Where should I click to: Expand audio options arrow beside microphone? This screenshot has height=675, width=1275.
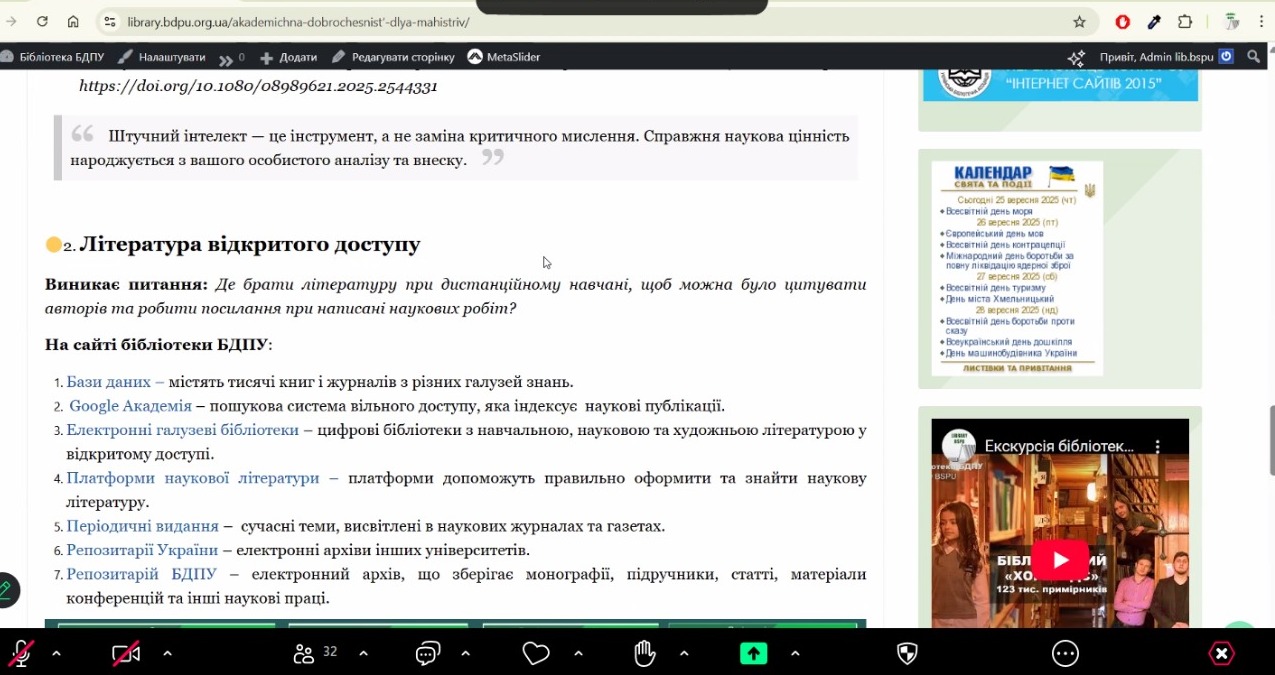[56, 653]
